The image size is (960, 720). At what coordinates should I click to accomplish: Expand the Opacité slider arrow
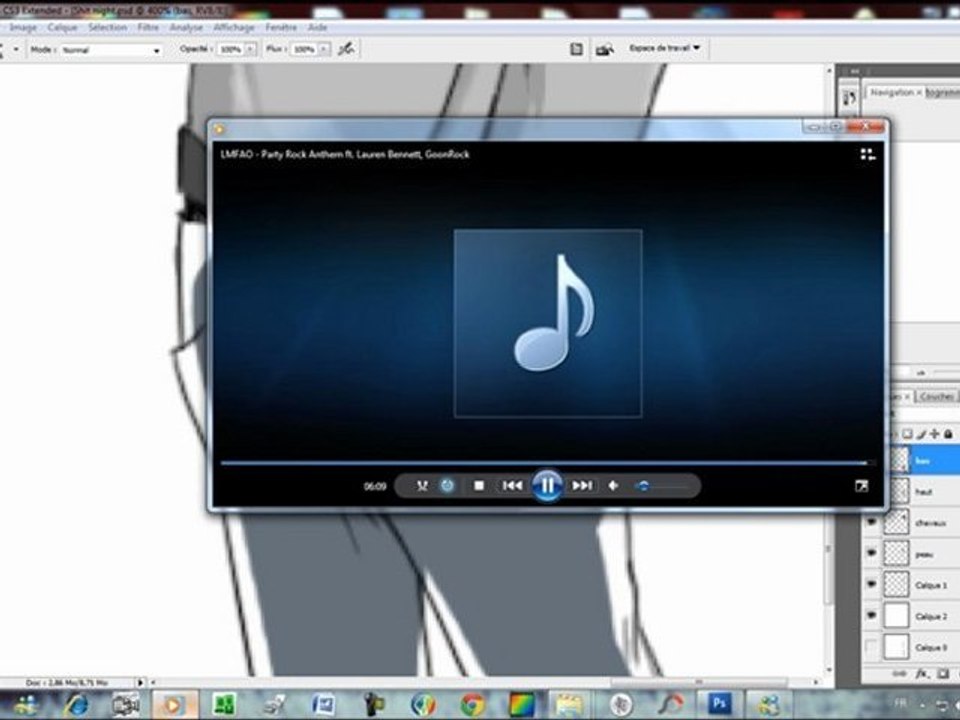click(250, 50)
